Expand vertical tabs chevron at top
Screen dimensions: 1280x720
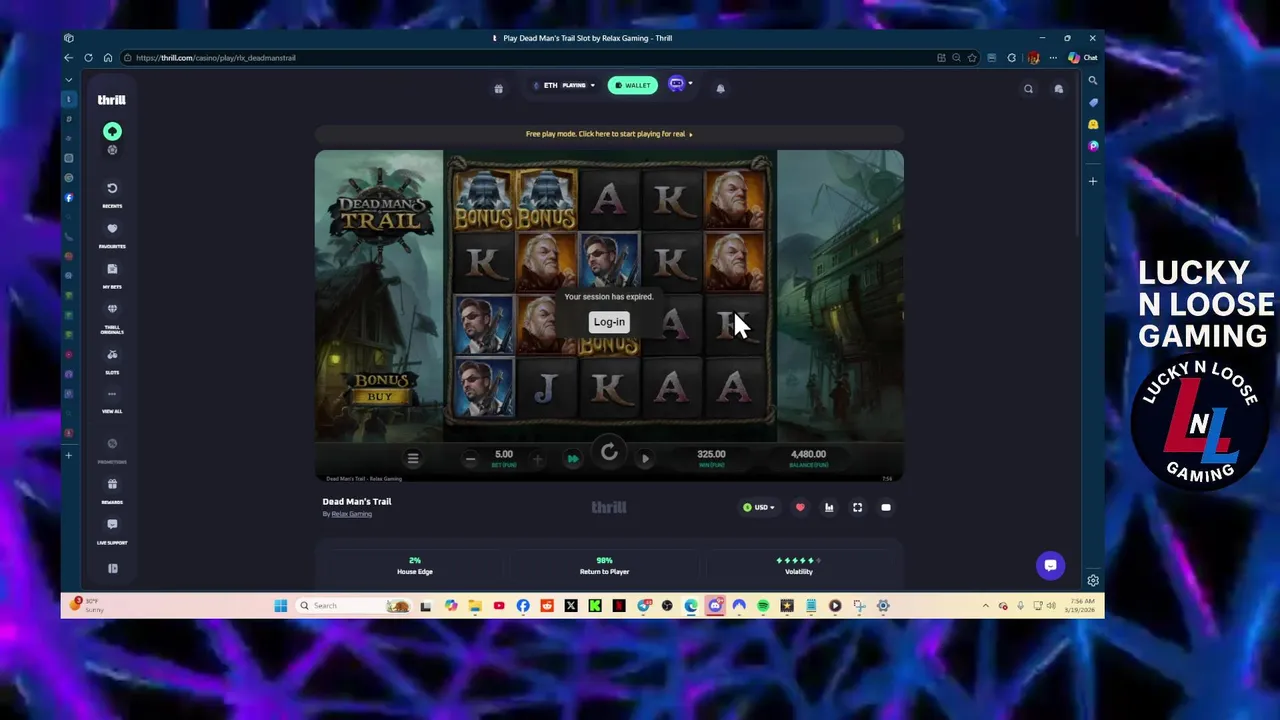(68, 79)
